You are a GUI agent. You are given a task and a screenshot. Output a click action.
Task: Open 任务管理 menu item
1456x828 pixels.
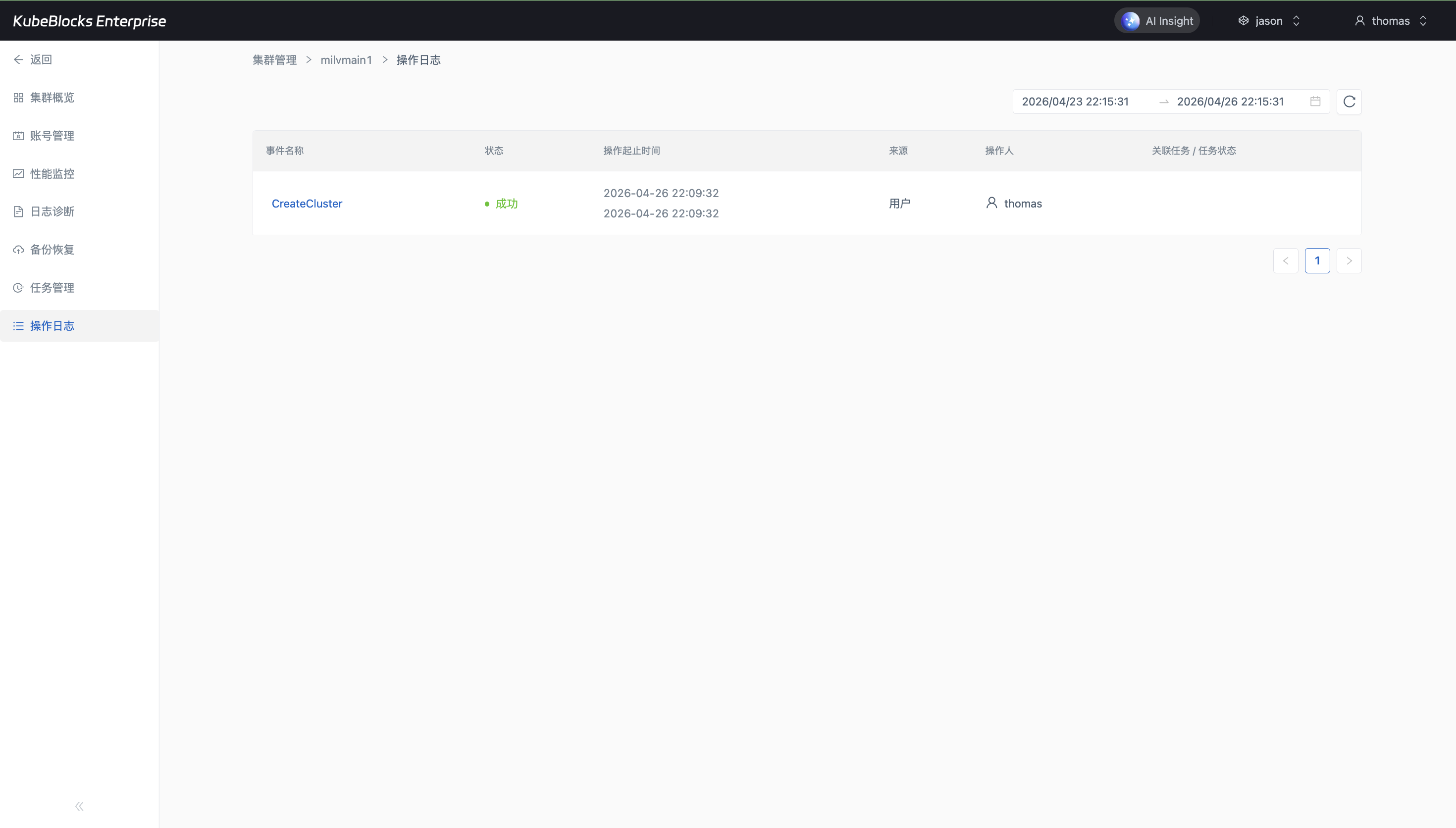coord(52,288)
